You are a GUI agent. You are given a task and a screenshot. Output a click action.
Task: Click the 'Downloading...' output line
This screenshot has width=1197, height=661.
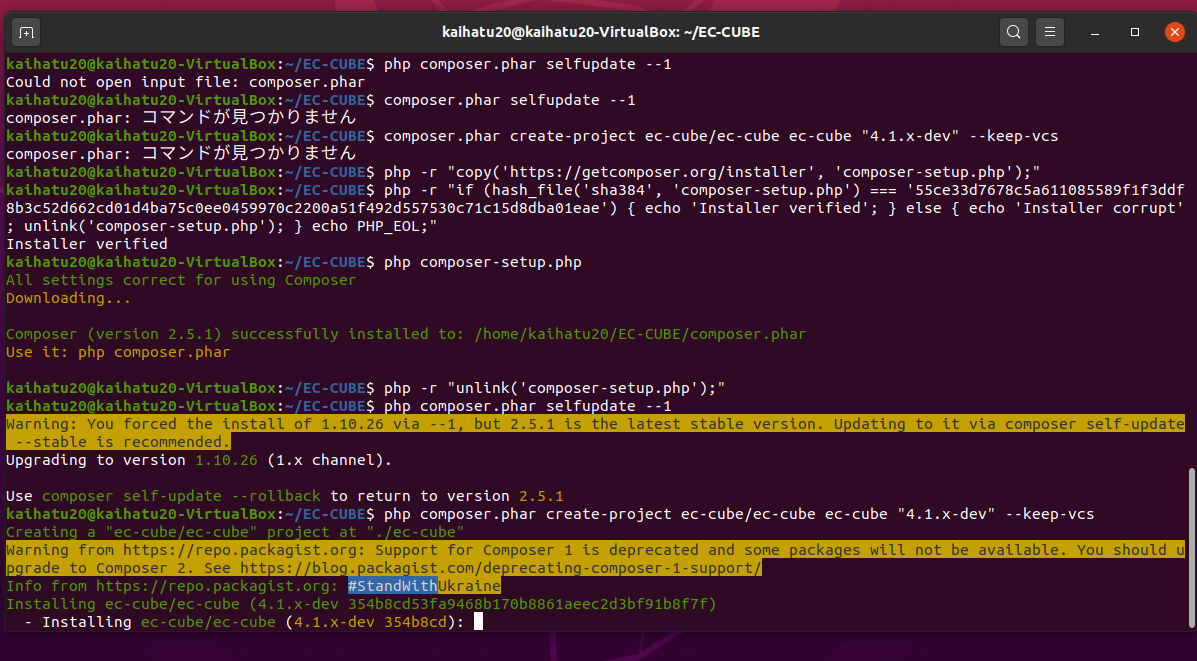point(69,298)
